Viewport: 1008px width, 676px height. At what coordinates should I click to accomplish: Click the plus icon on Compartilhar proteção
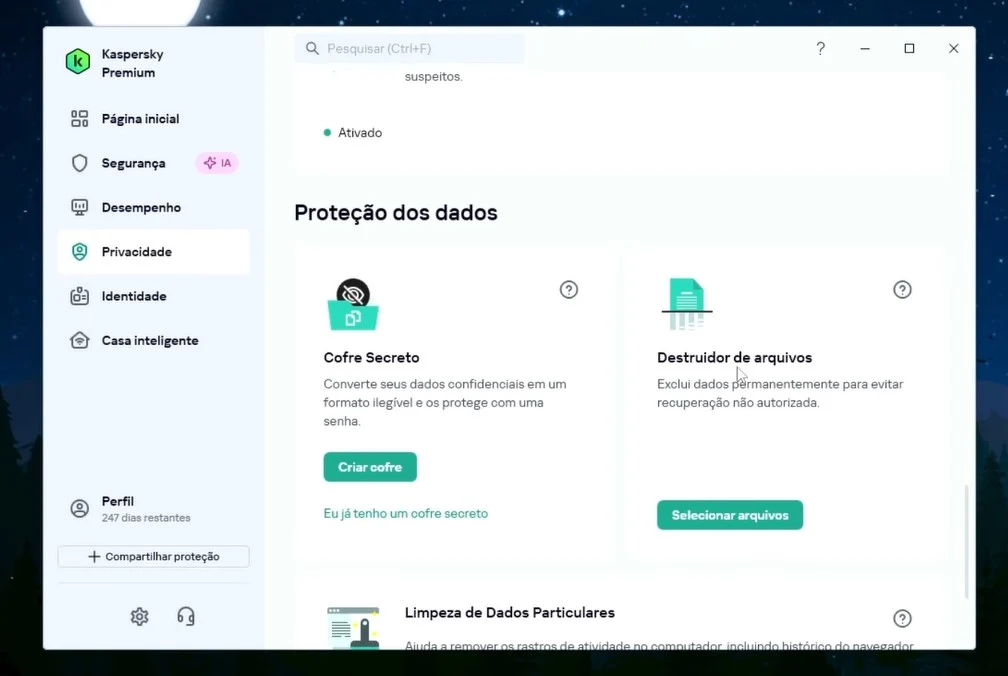(x=94, y=556)
